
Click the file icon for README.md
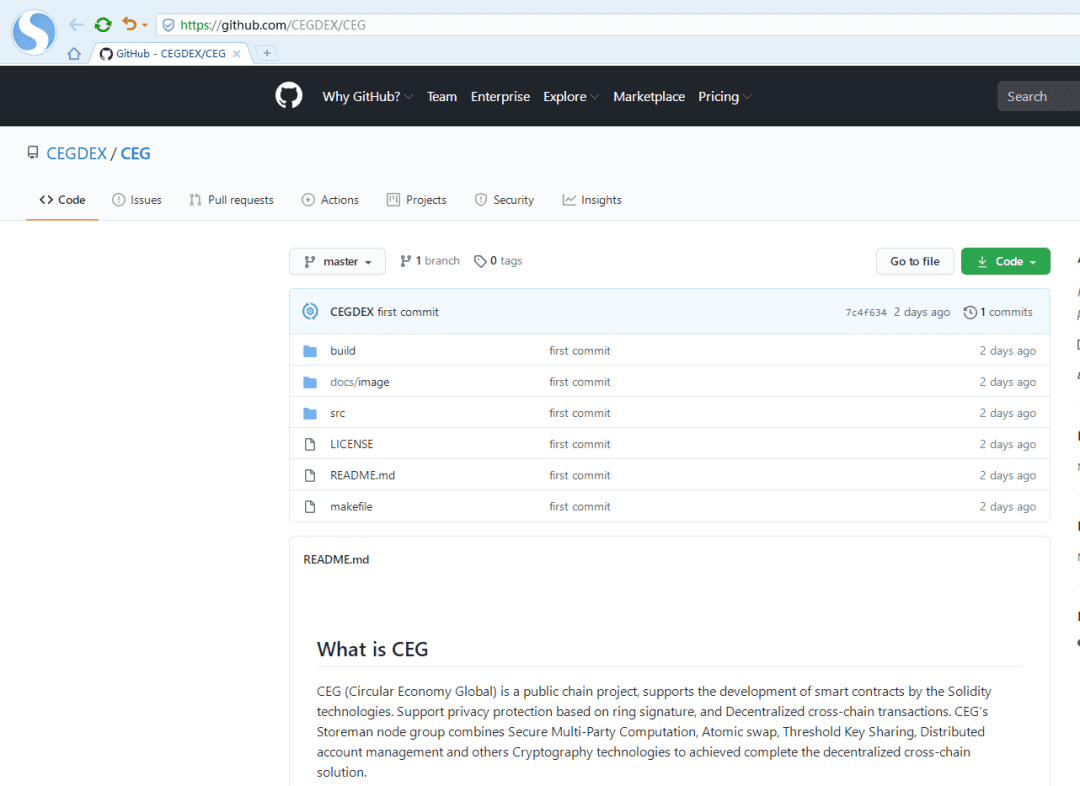click(310, 475)
